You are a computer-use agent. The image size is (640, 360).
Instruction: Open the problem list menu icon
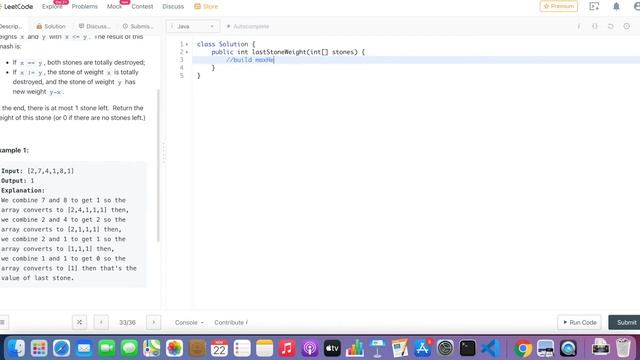2,322
